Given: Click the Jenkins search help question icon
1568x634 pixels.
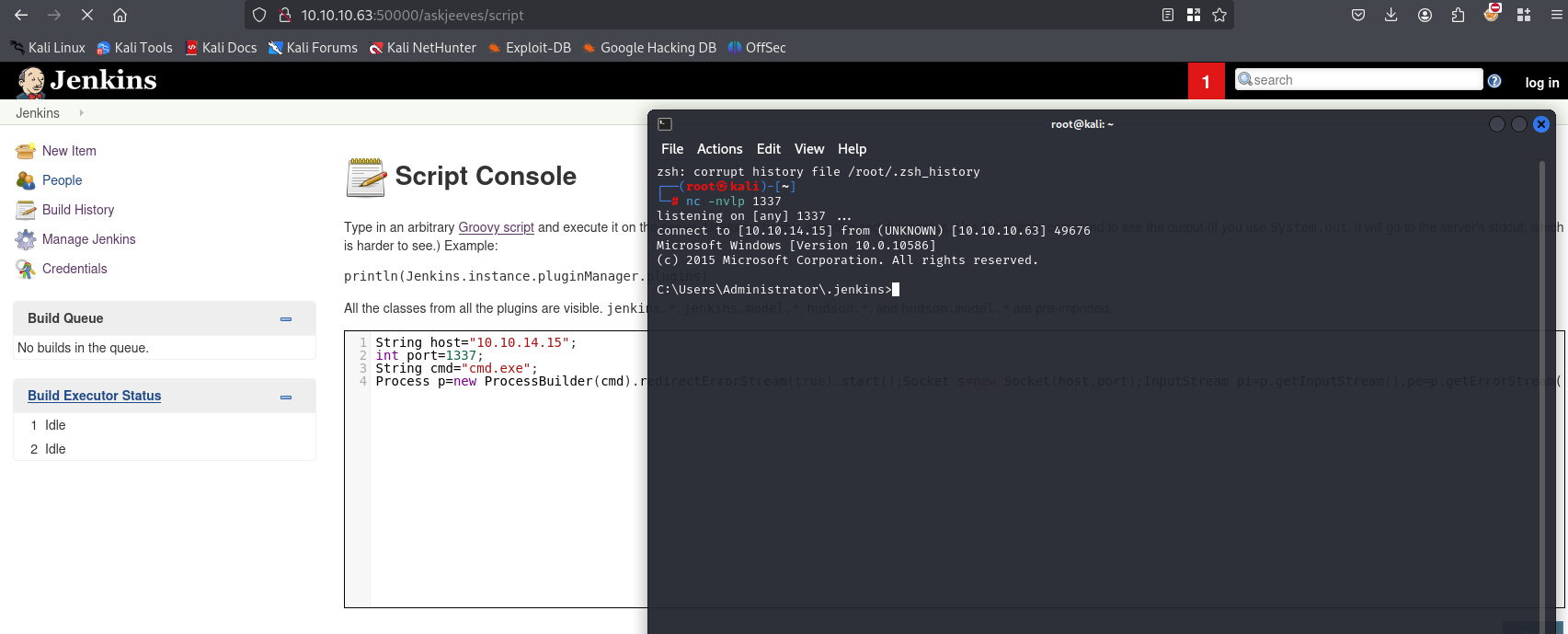Looking at the screenshot, I should tap(1494, 81).
